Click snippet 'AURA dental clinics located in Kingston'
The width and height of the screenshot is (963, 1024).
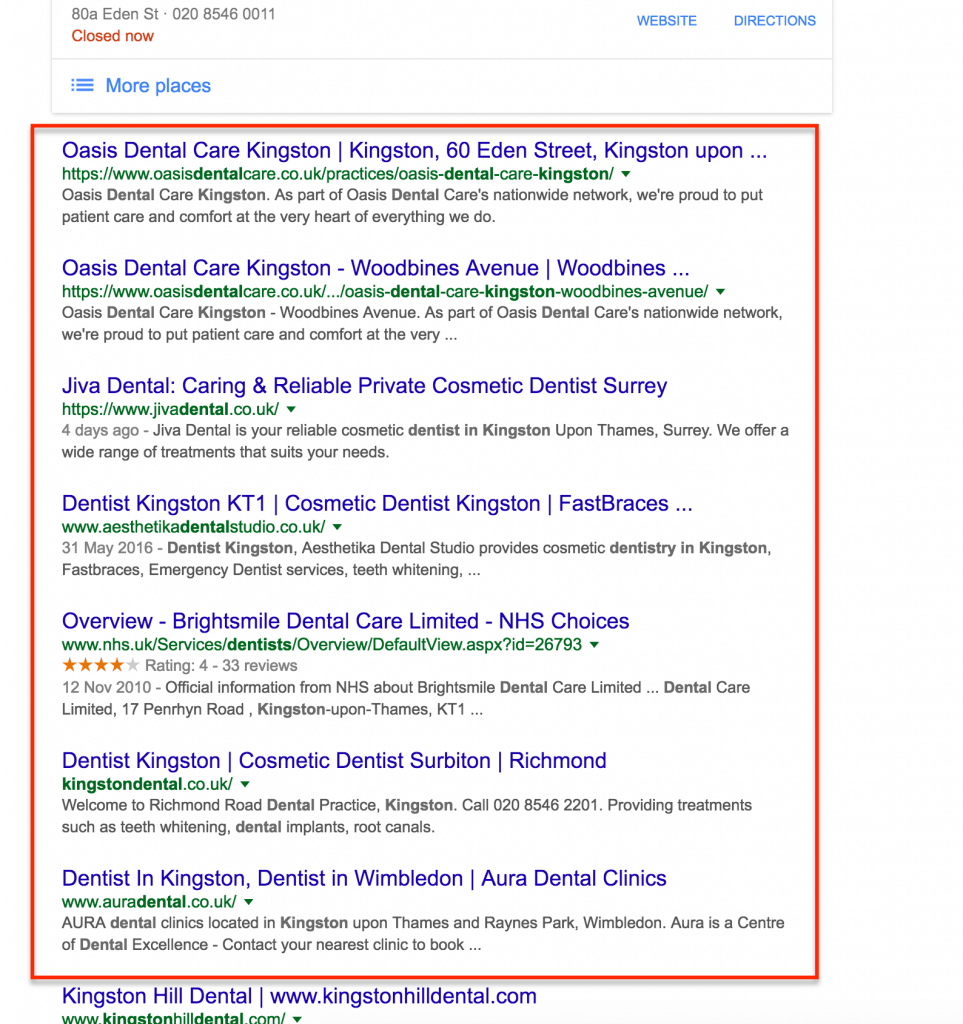[x=423, y=933]
